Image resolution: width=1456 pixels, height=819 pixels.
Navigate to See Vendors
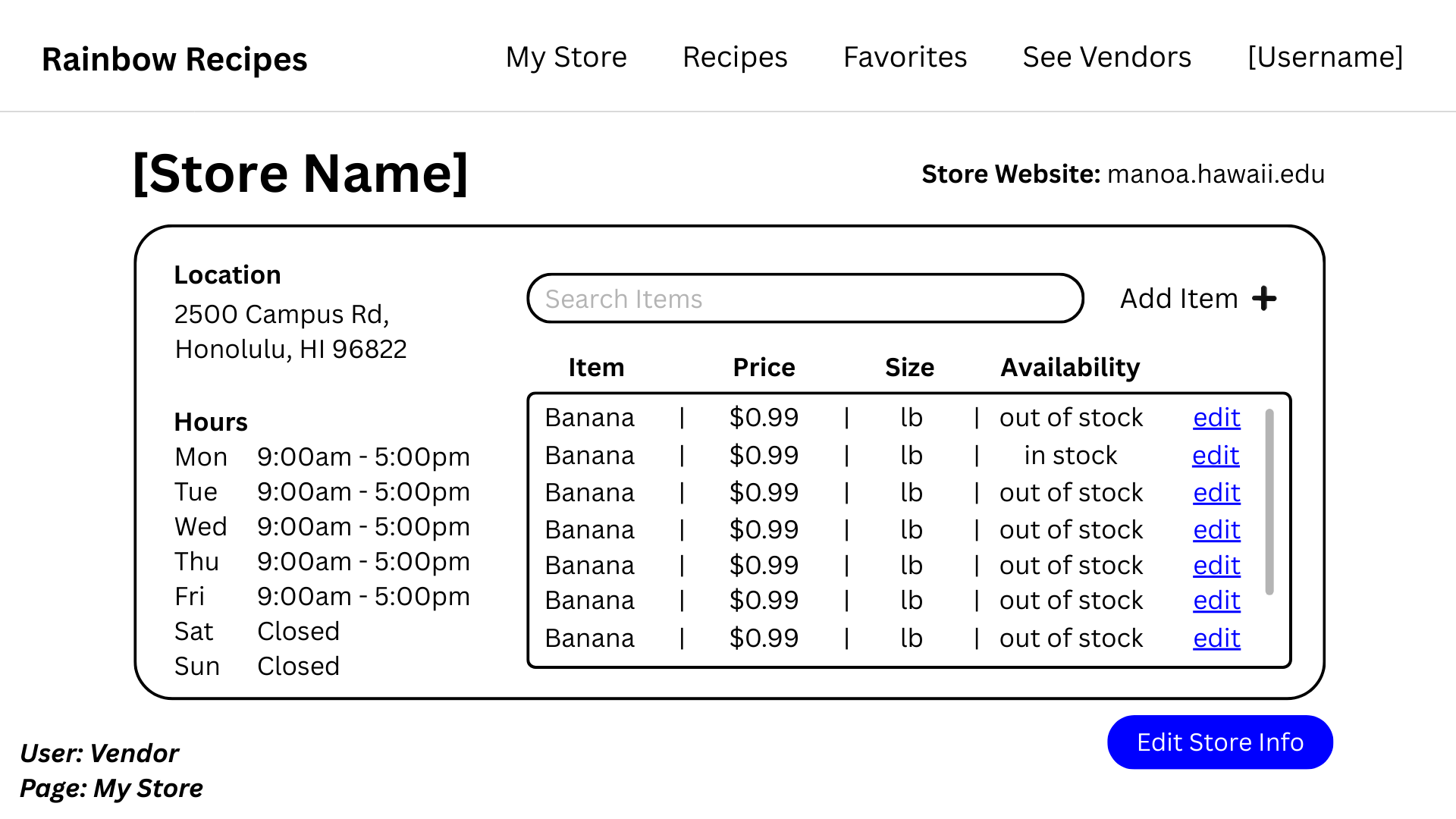[1106, 57]
